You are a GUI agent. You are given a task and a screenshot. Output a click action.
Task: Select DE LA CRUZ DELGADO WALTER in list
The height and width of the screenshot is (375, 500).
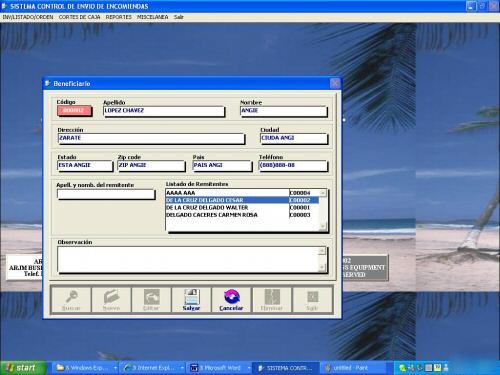[242, 208]
